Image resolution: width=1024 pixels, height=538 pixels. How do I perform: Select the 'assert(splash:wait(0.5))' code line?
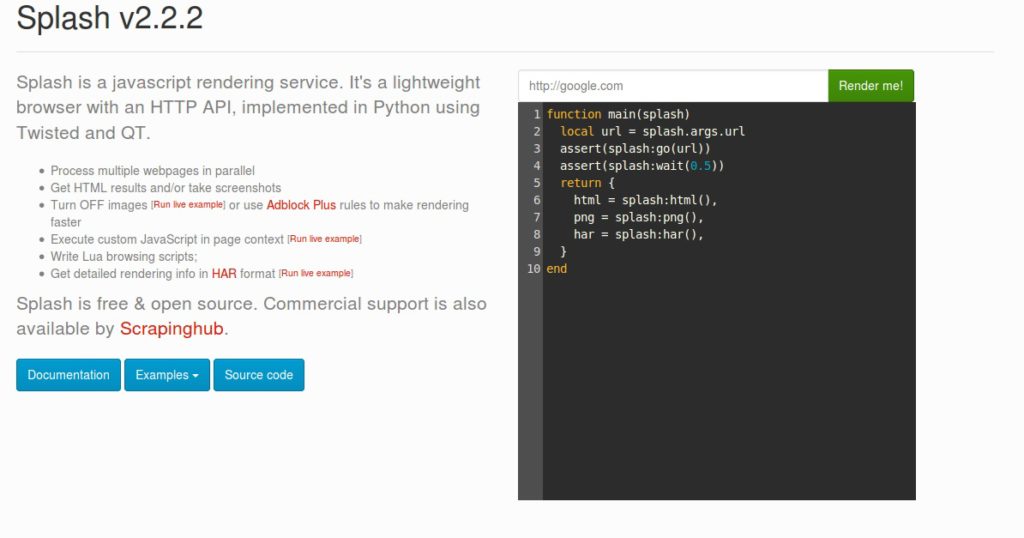641,166
